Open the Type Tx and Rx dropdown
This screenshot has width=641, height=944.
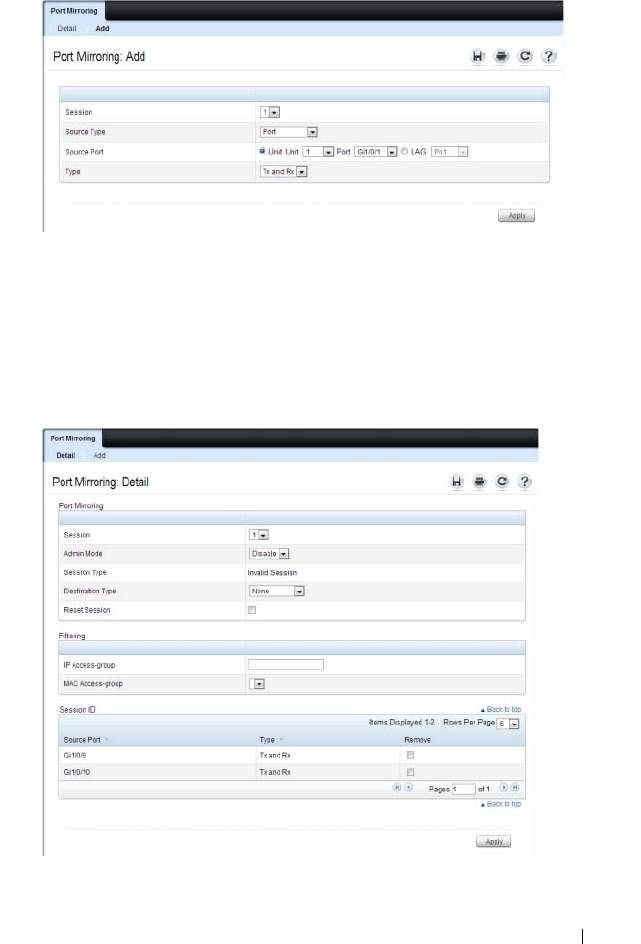click(x=283, y=172)
